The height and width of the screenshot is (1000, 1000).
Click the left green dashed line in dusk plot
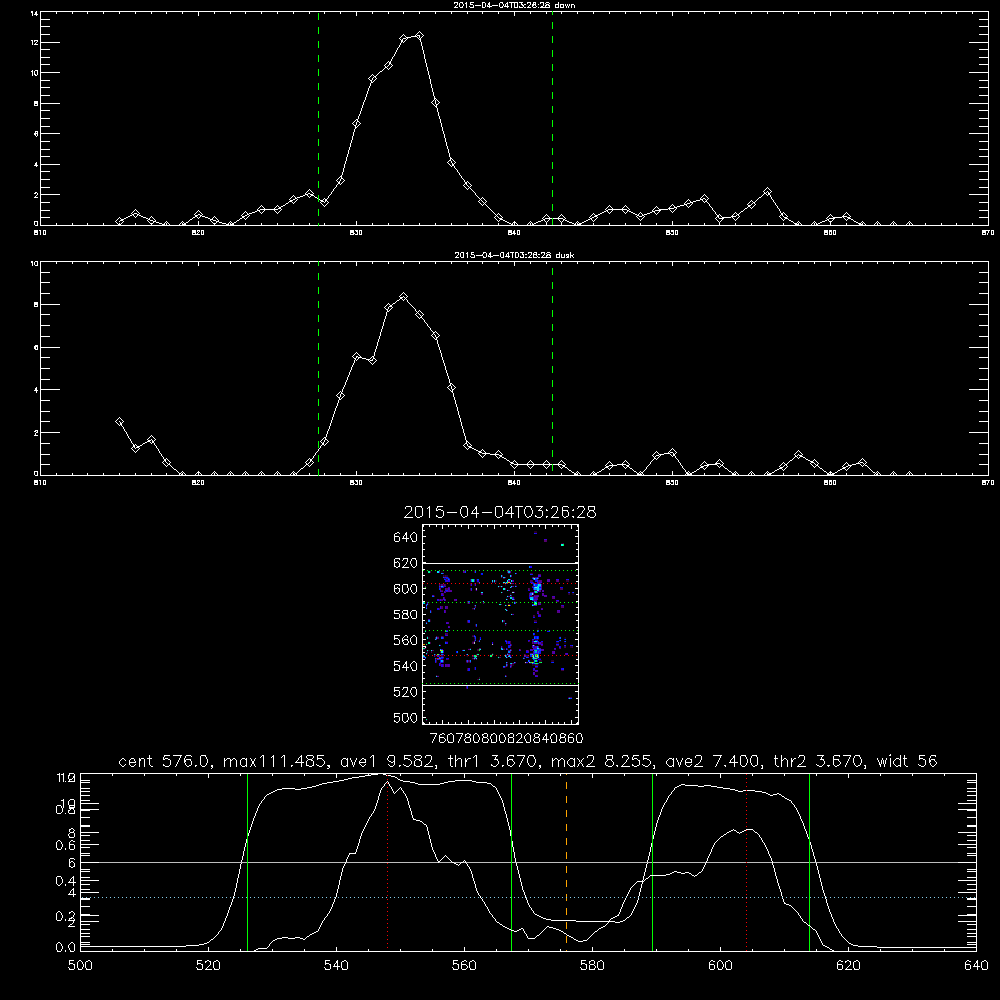coord(318,369)
